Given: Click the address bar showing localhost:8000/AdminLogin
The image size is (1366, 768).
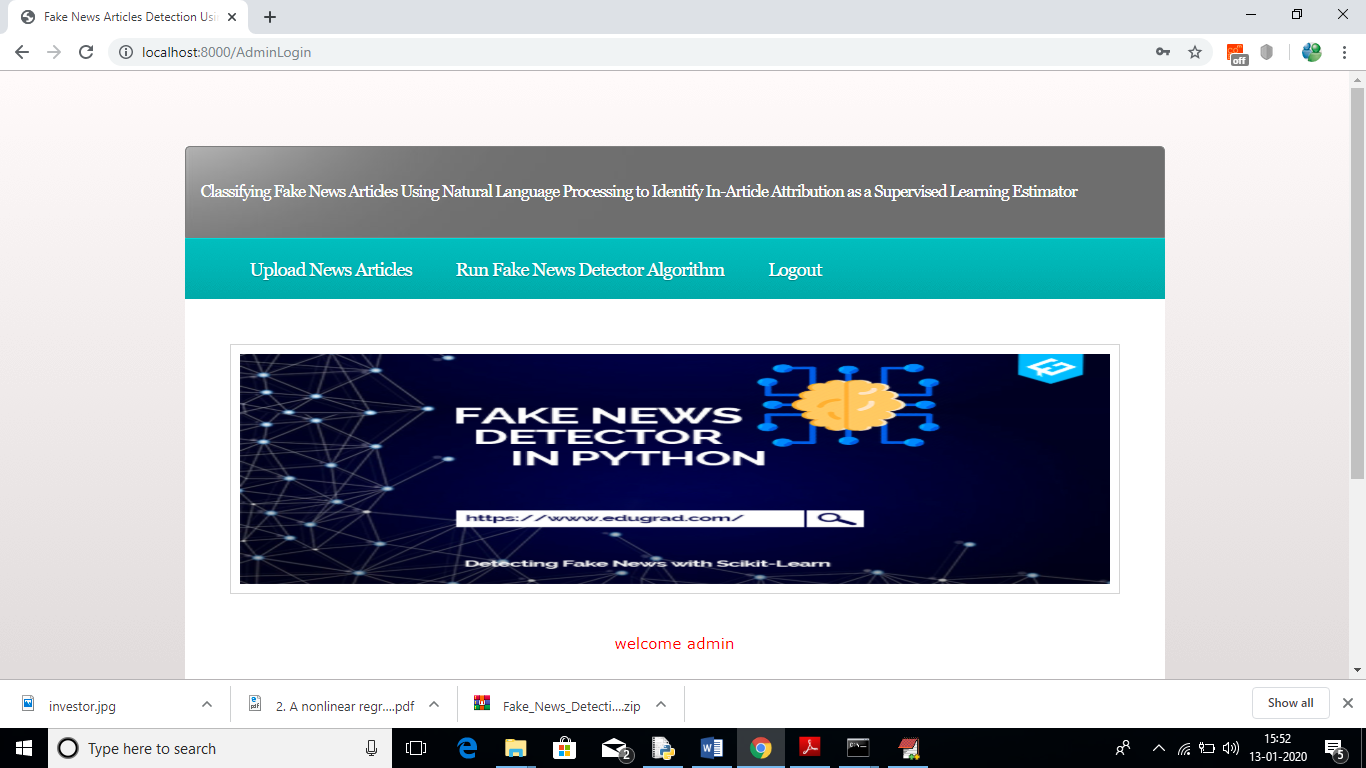Looking at the screenshot, I should click(x=640, y=52).
